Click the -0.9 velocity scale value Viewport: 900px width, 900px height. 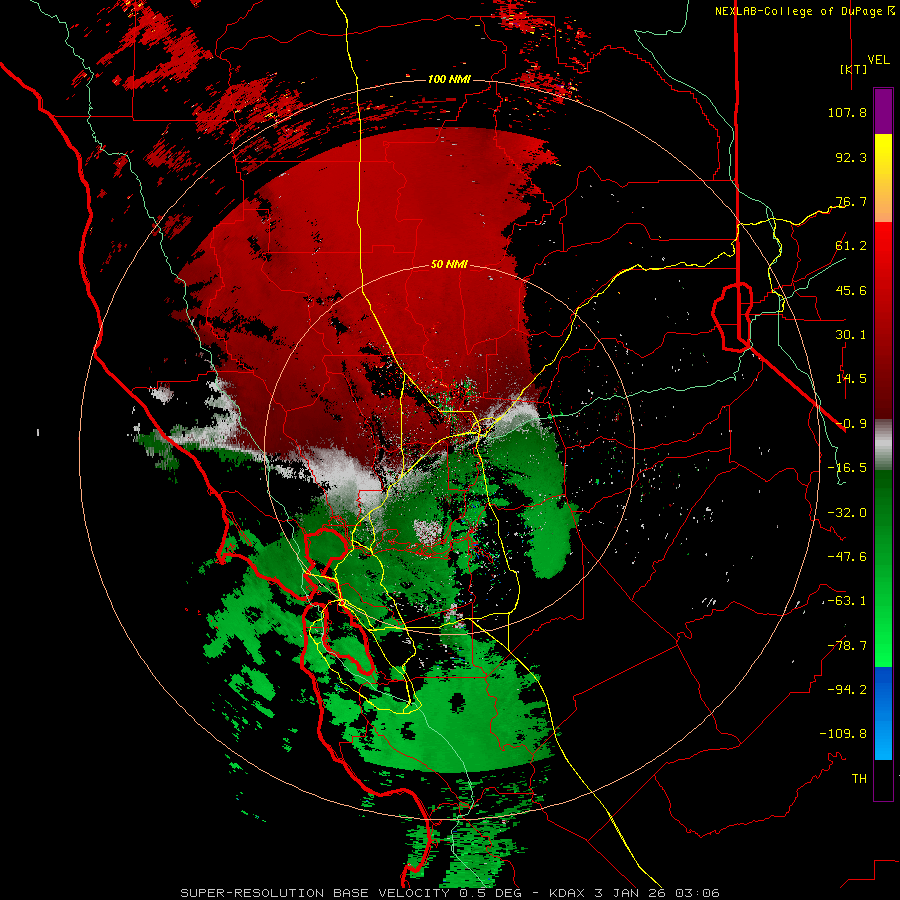click(851, 424)
